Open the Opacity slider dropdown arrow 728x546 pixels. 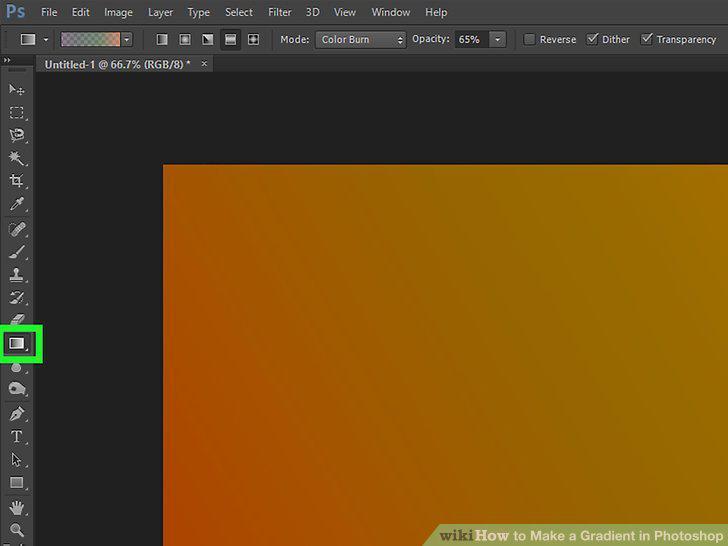498,40
